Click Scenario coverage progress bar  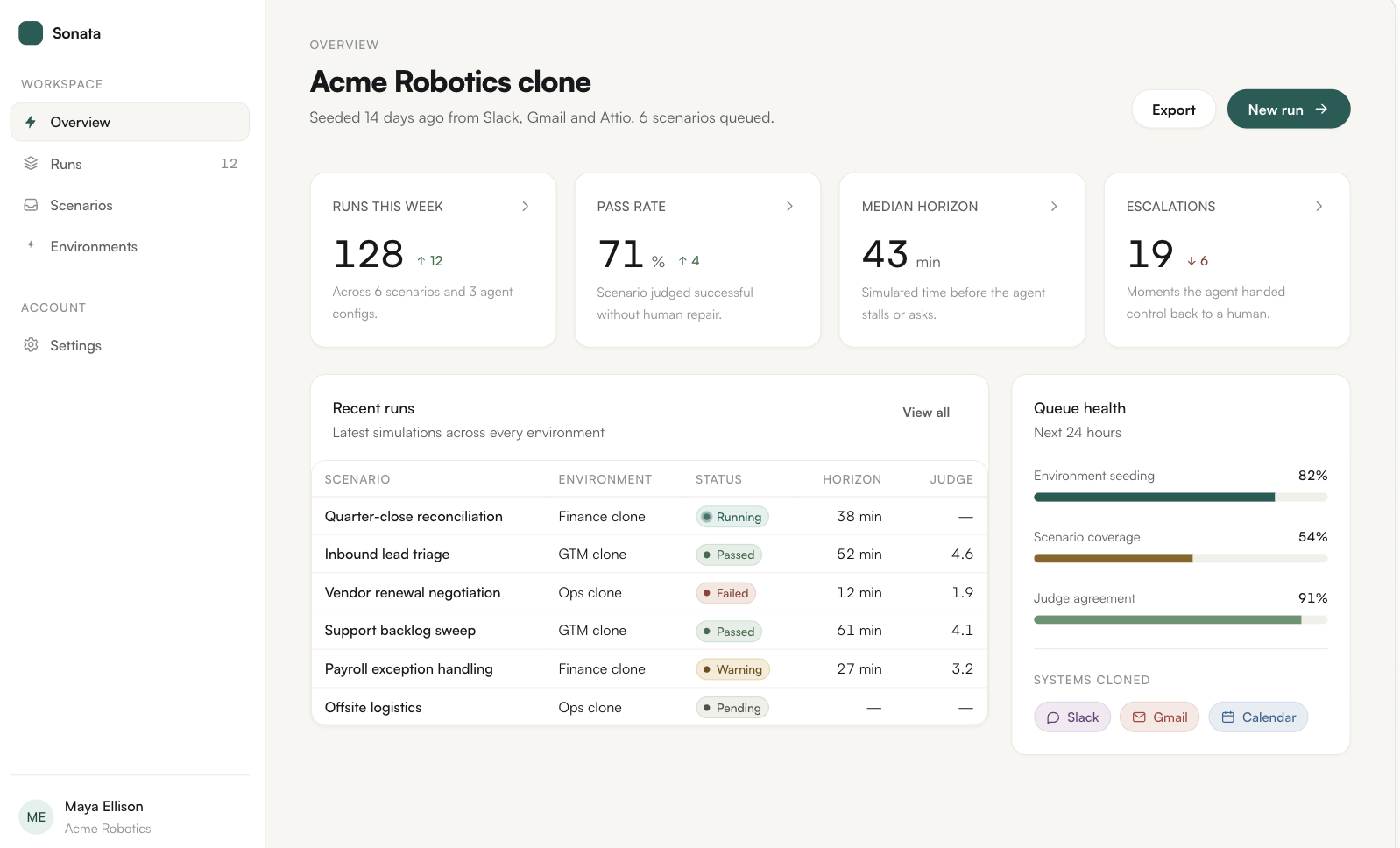(x=1180, y=558)
